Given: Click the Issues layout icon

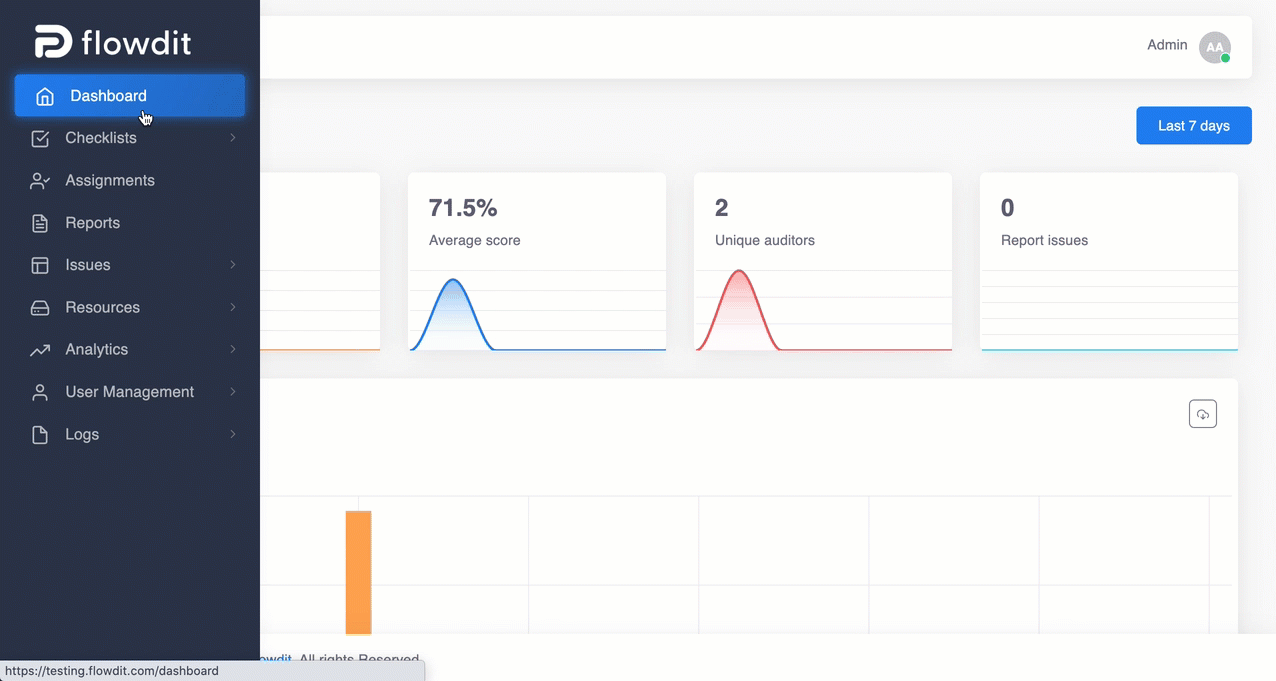Looking at the screenshot, I should [40, 265].
